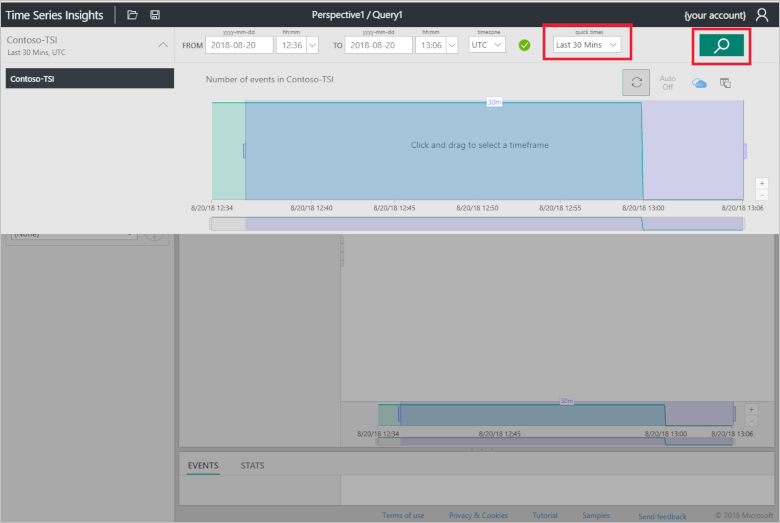Switch to the STATS tab
780x523 pixels.
tap(252, 465)
